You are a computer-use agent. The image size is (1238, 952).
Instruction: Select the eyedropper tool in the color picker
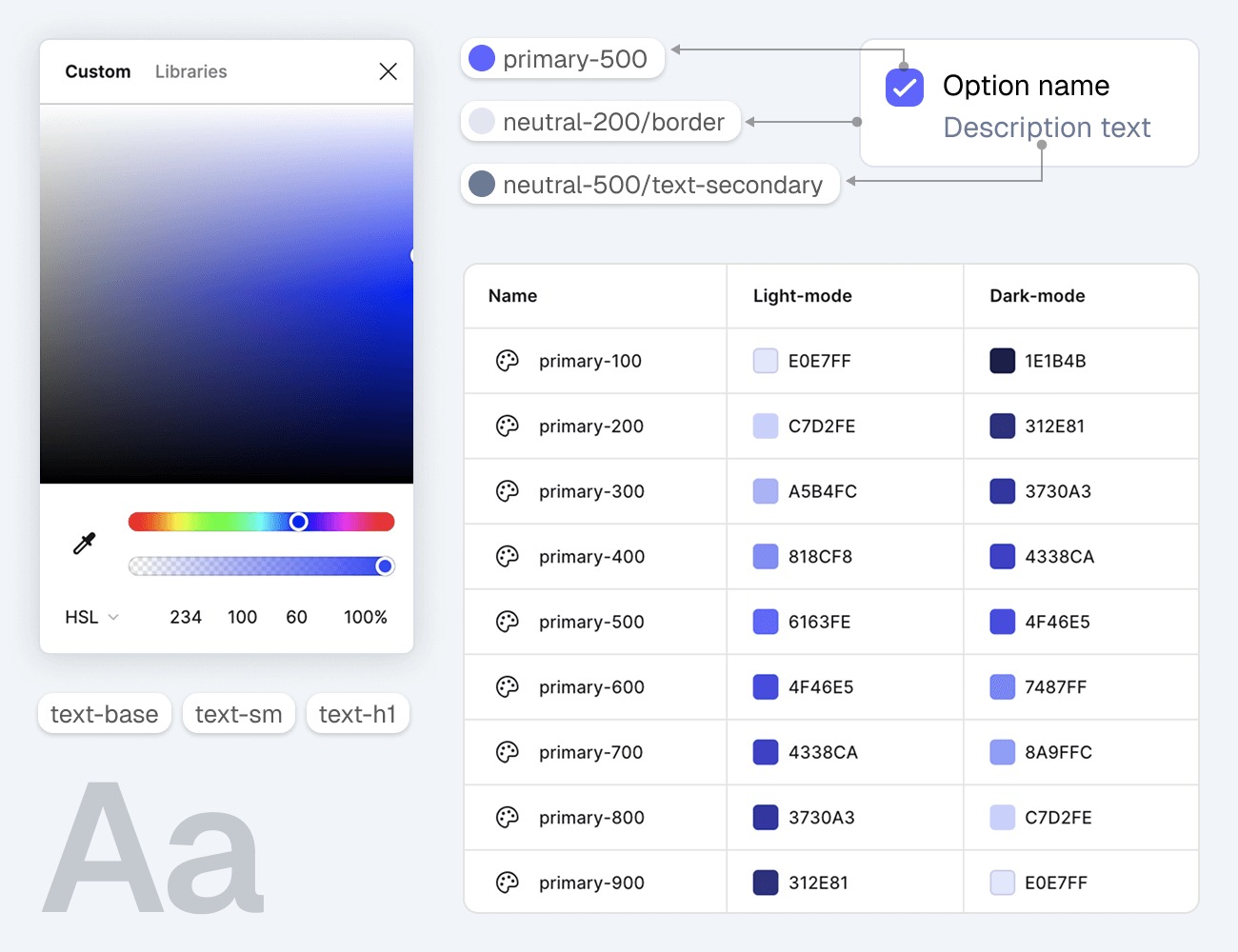[83, 544]
